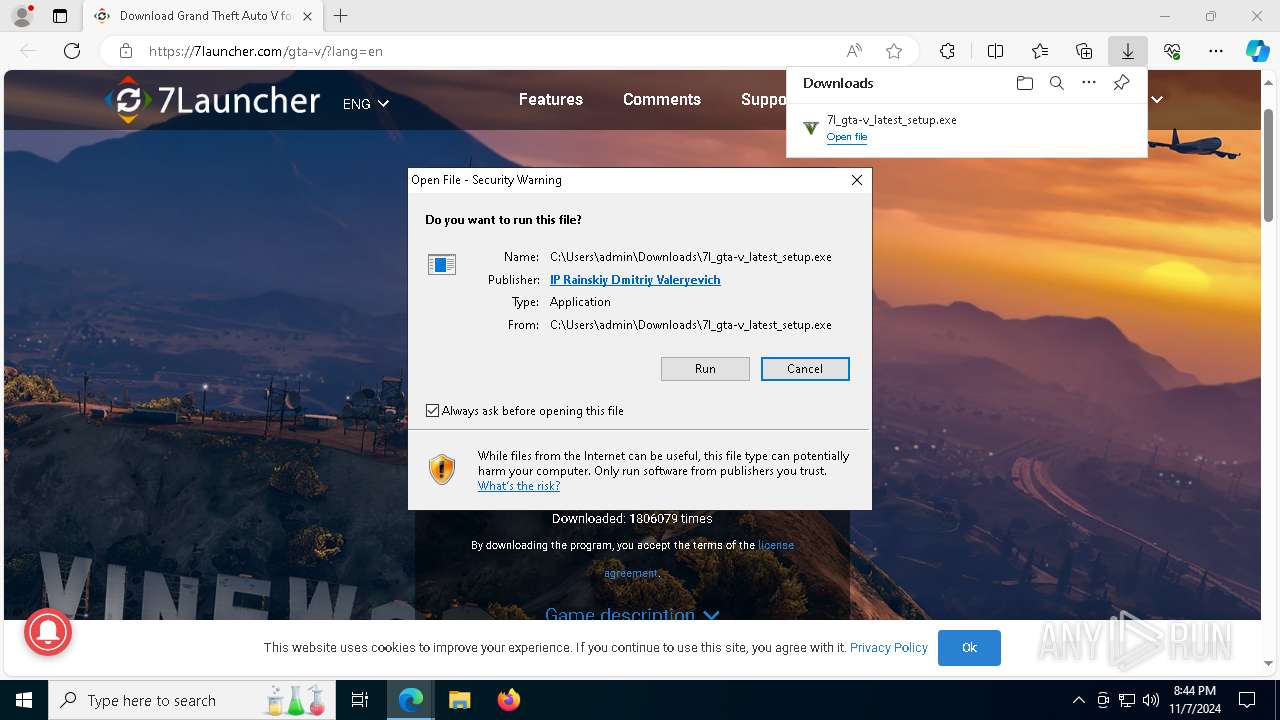This screenshot has width=1280, height=720.
Task: Search downloads with magnifier icon
Action: tap(1056, 83)
